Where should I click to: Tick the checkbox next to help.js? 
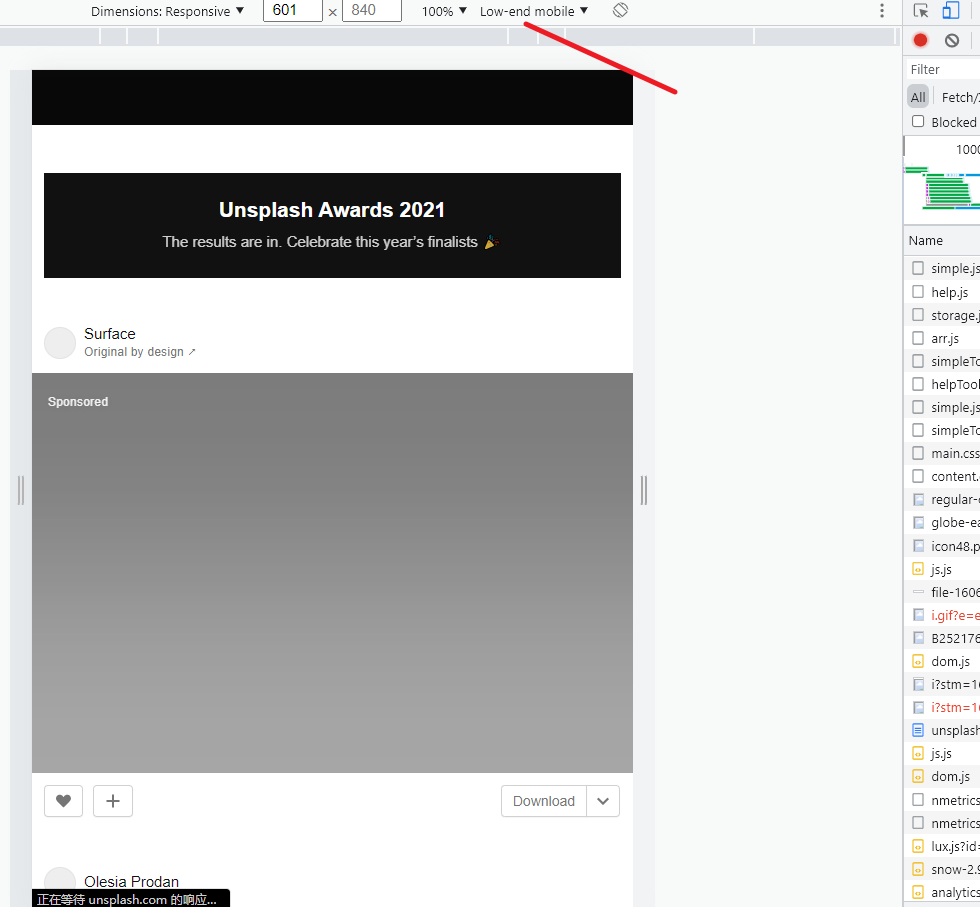(x=918, y=292)
